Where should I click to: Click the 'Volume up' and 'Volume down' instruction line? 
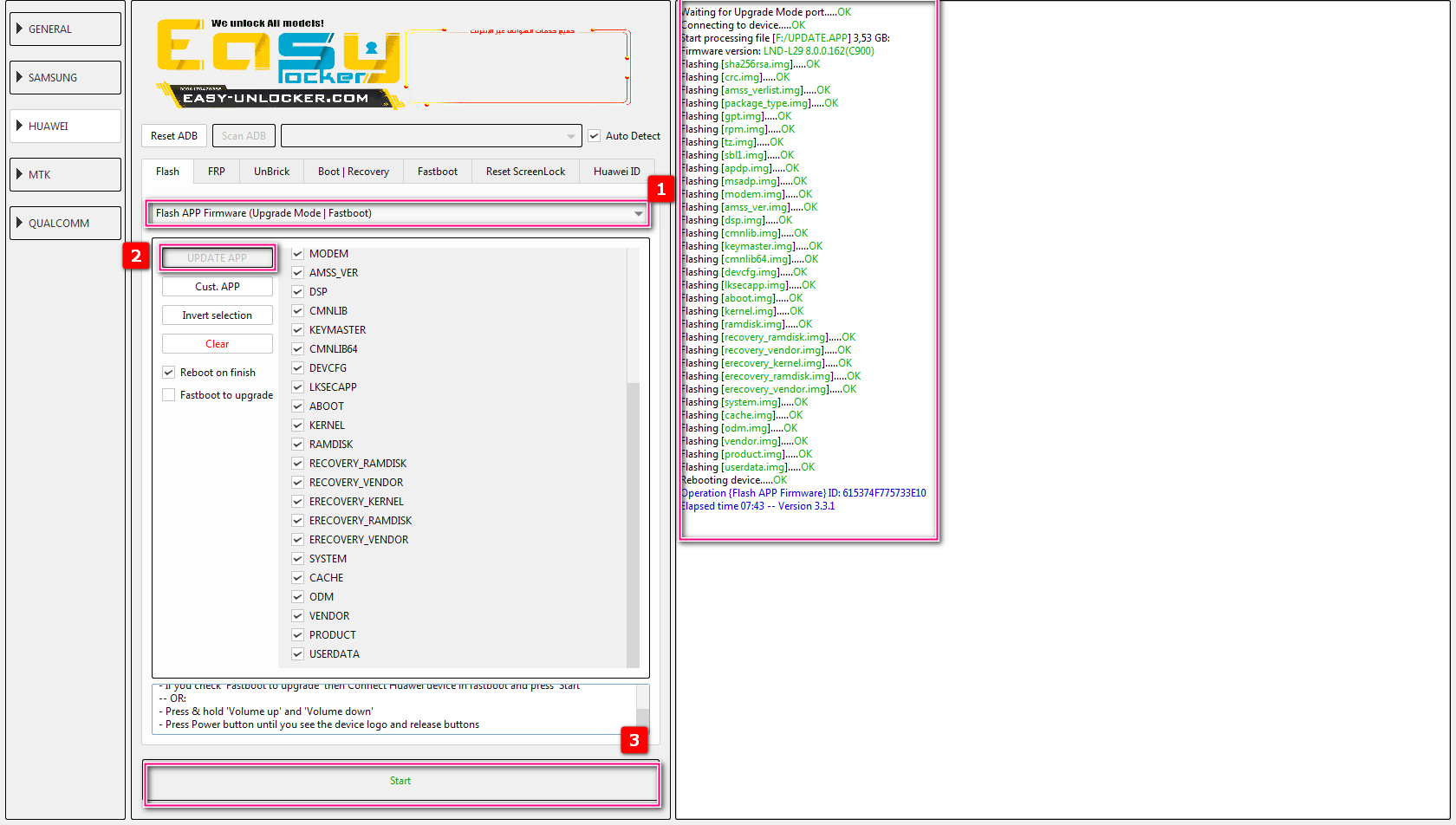[x=266, y=711]
